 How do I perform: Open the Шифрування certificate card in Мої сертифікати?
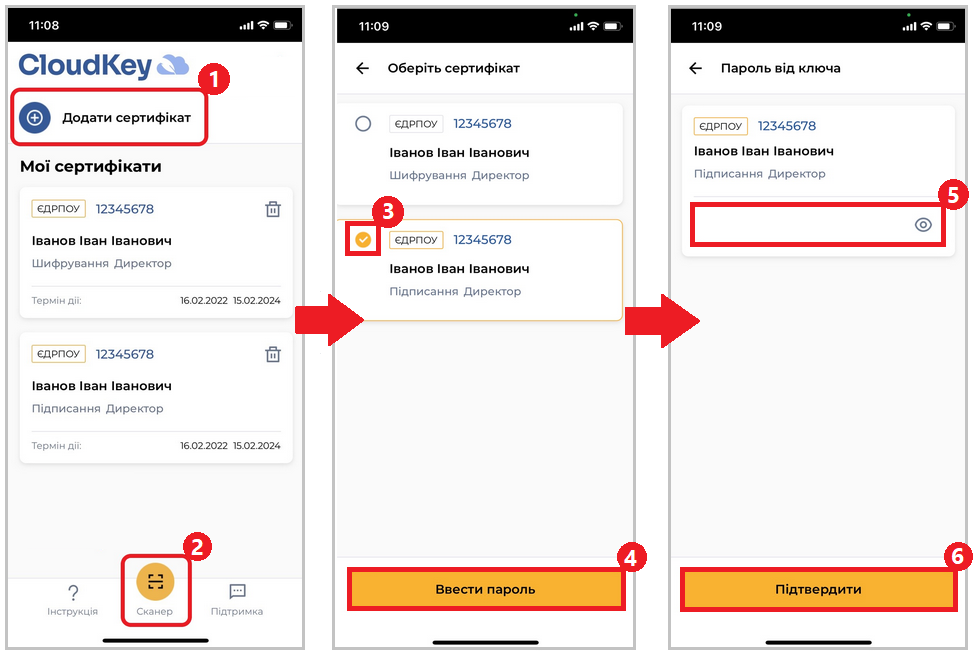click(156, 253)
